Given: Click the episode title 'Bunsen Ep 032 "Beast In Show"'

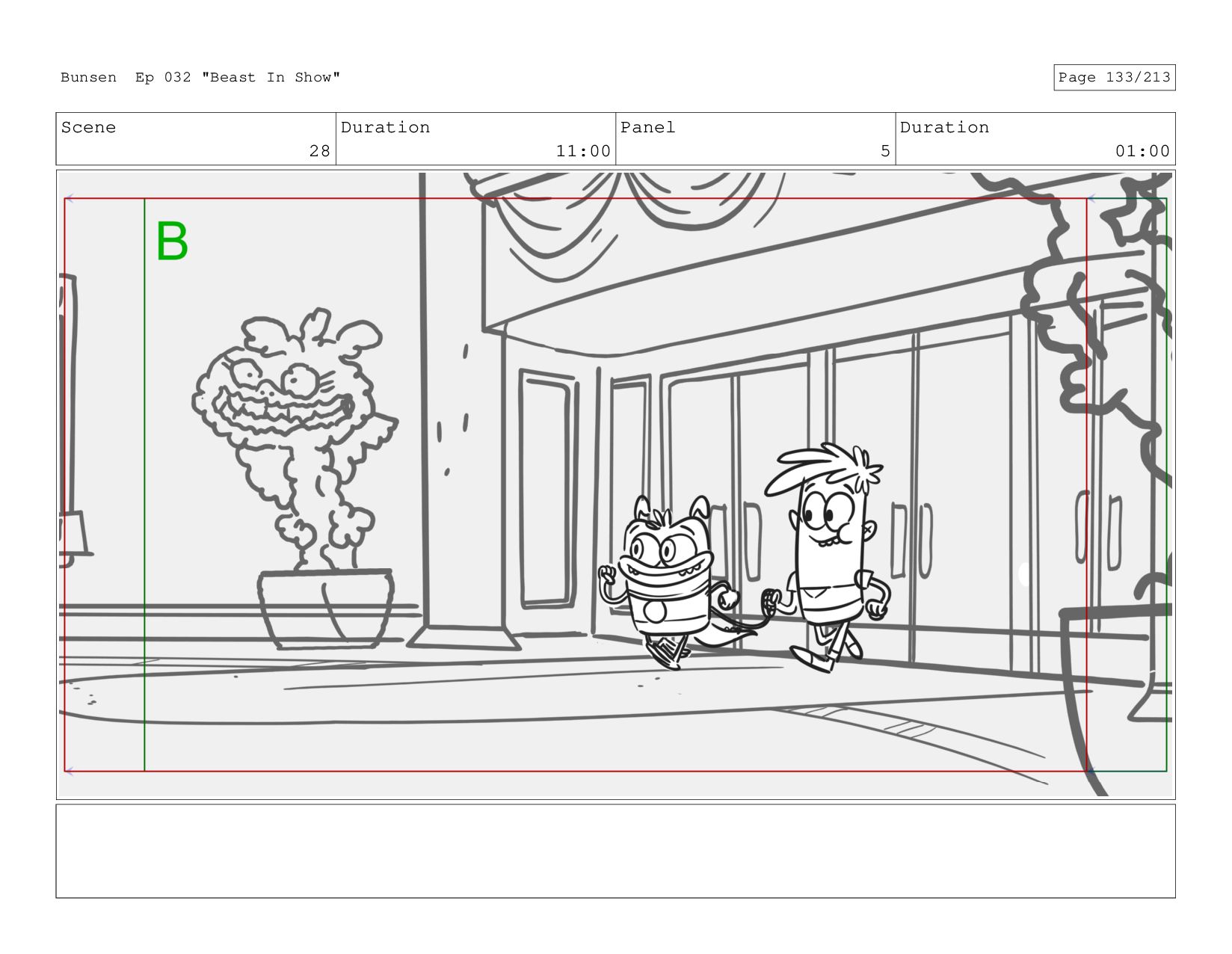Looking at the screenshot, I should [x=200, y=78].
